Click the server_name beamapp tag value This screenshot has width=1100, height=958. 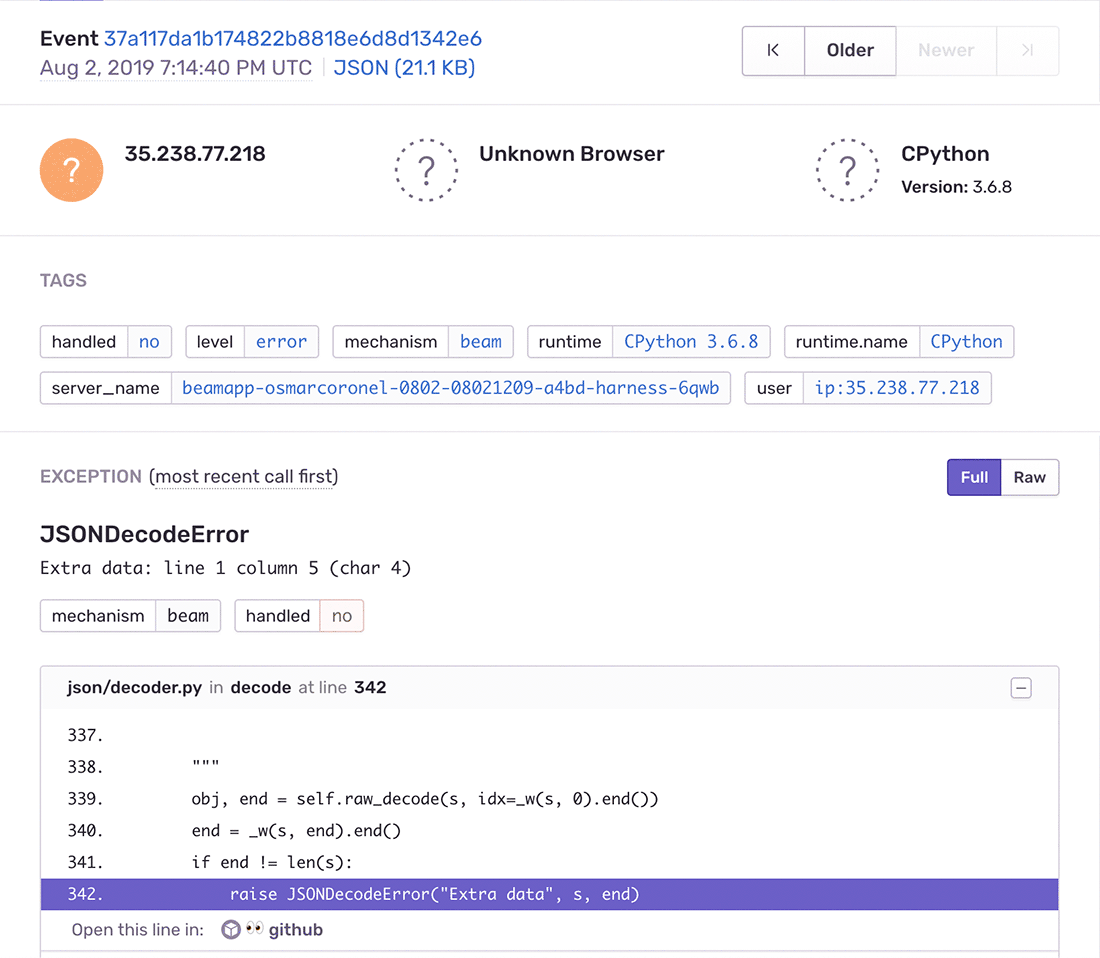pos(450,388)
